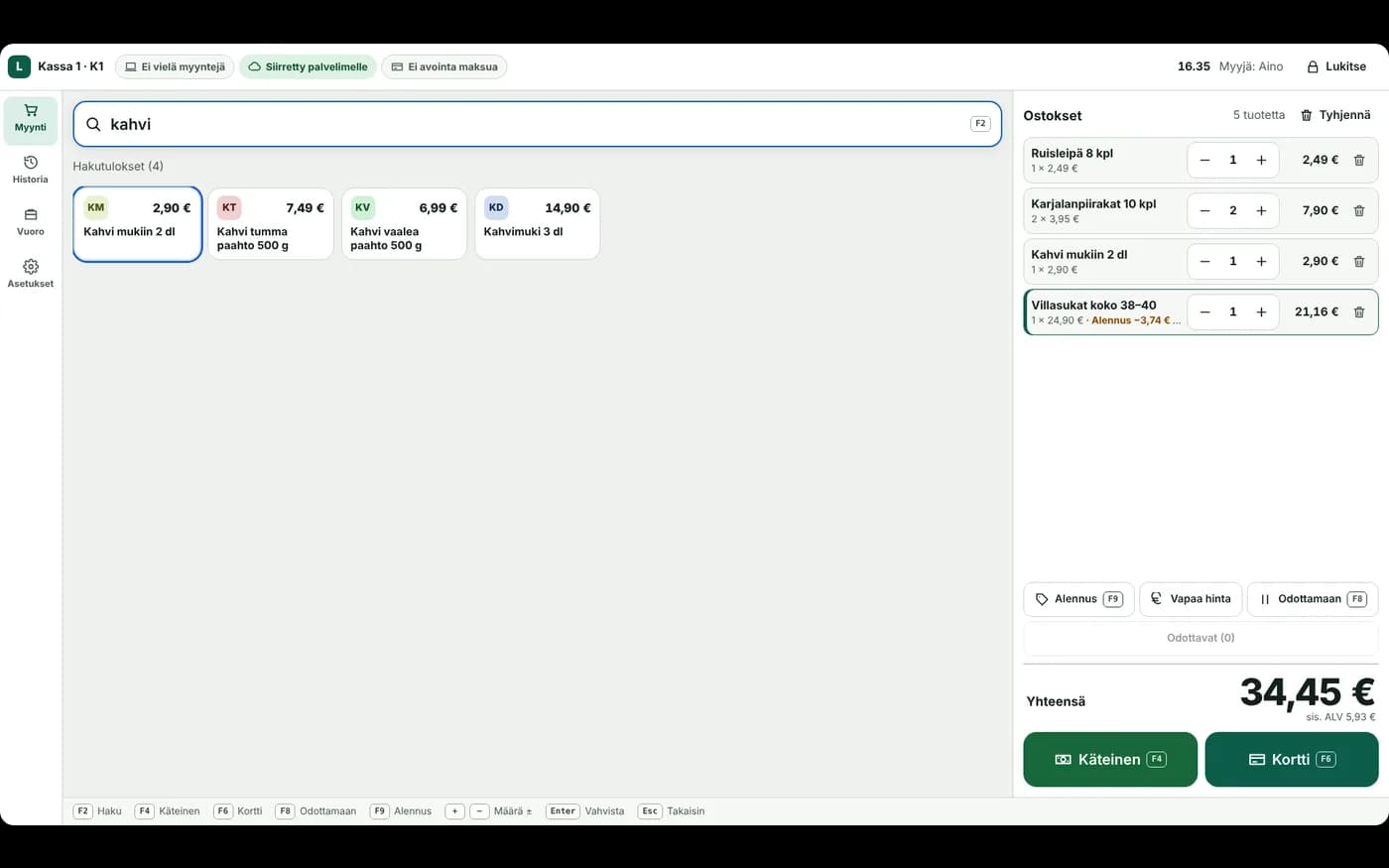Select Kahvi tumma paahto 500 g

point(271,224)
